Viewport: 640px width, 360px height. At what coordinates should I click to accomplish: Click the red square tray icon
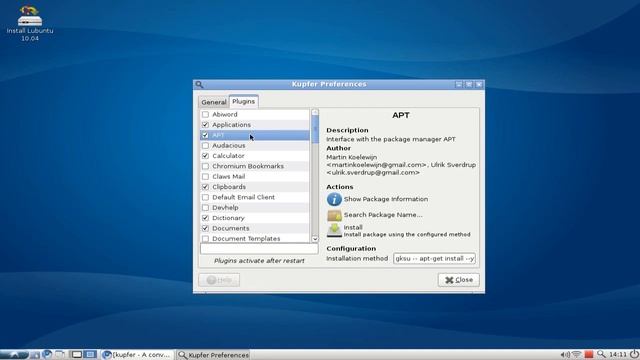[589, 355]
